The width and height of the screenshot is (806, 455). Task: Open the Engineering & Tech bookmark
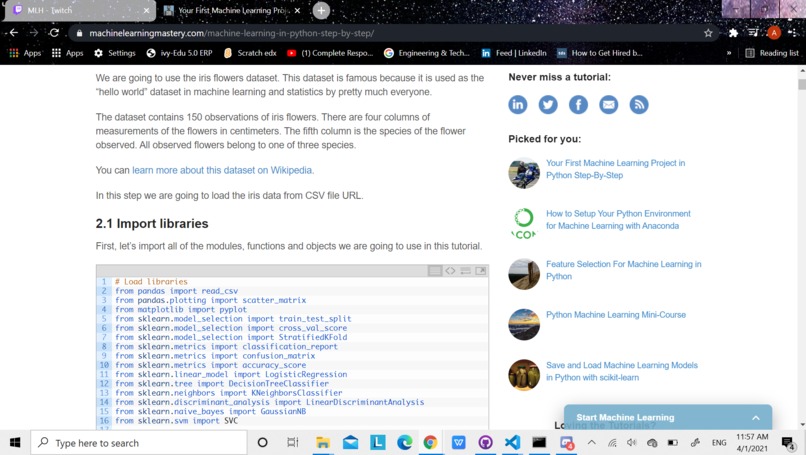427,53
